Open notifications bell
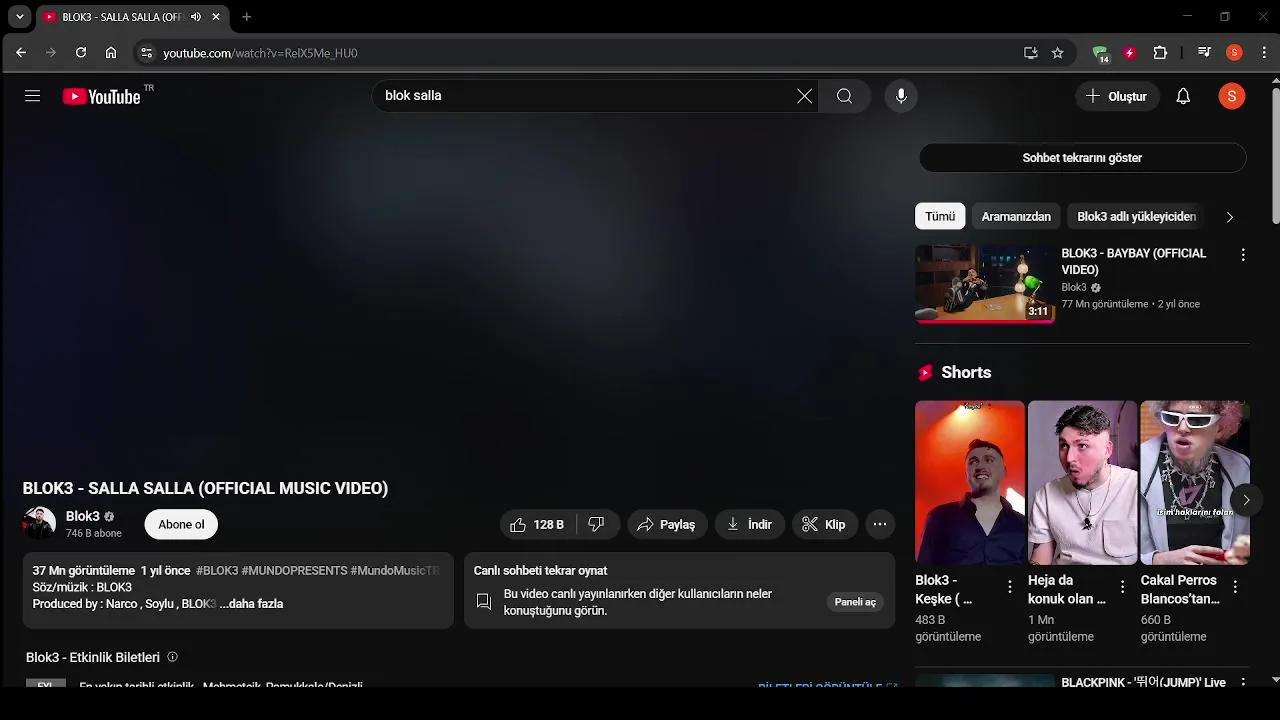Screen dimensions: 1280x720 1183,96
